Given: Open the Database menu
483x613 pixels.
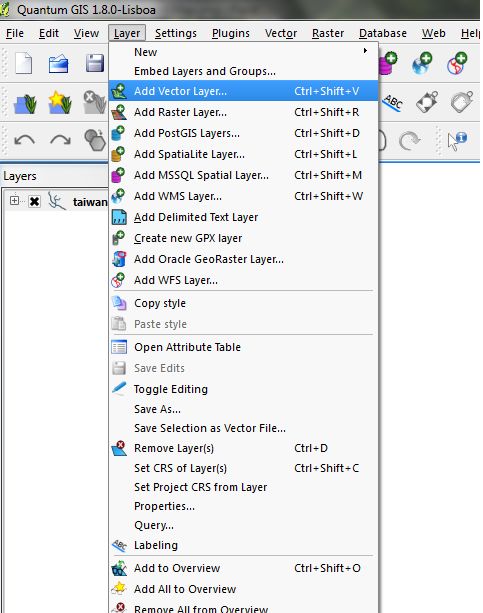Looking at the screenshot, I should pos(383,33).
